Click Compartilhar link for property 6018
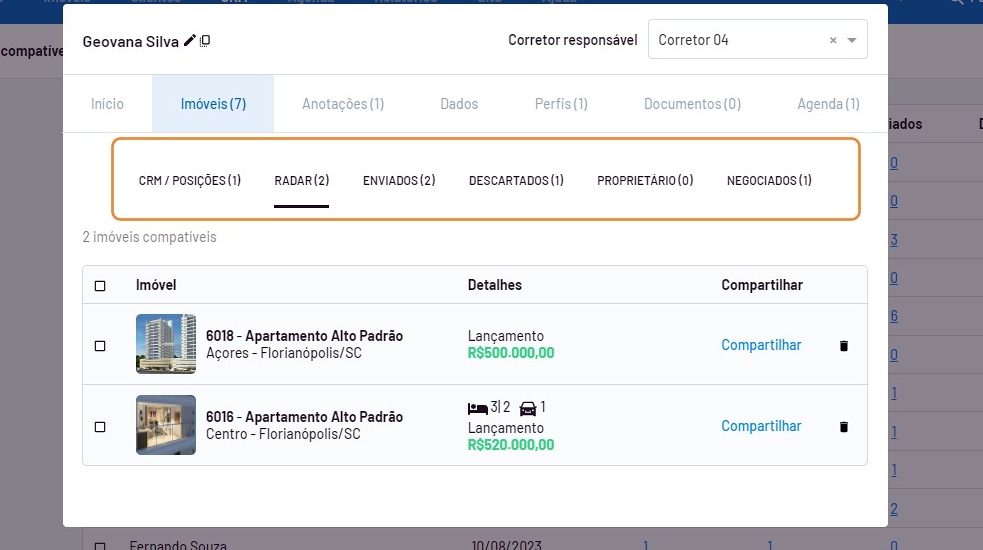983x550 pixels. click(x=761, y=345)
